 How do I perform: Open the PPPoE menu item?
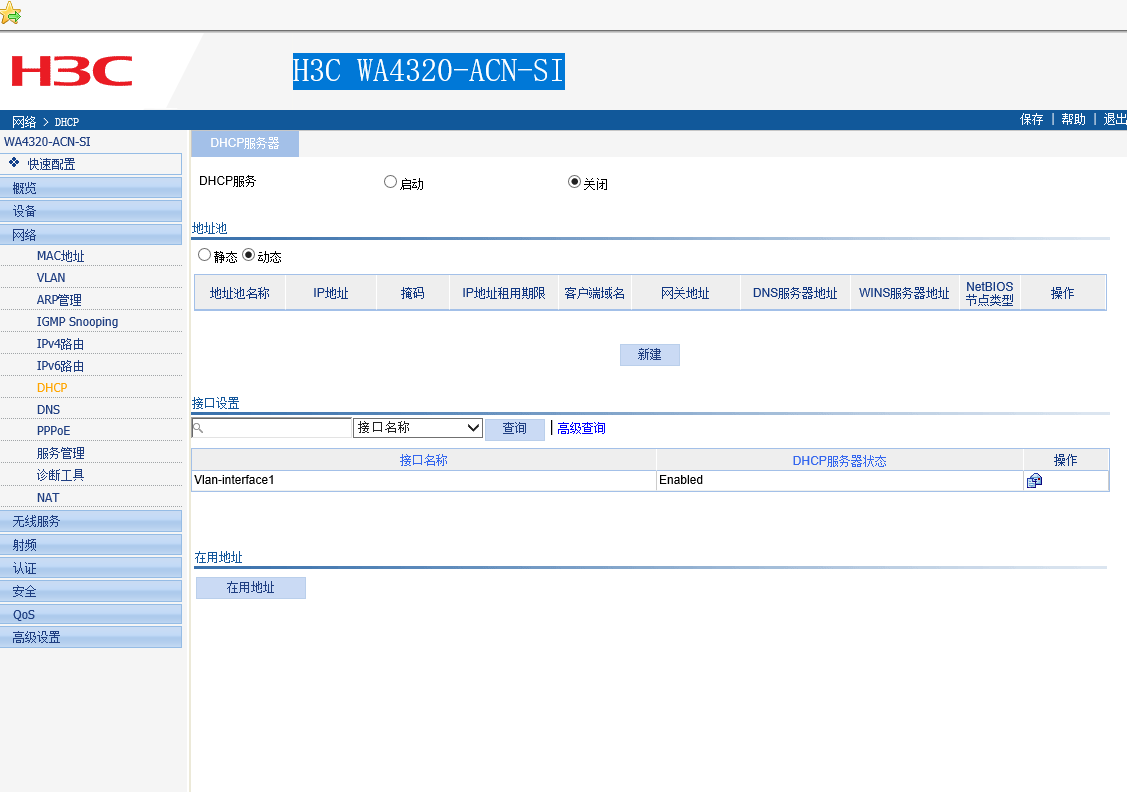click(53, 430)
